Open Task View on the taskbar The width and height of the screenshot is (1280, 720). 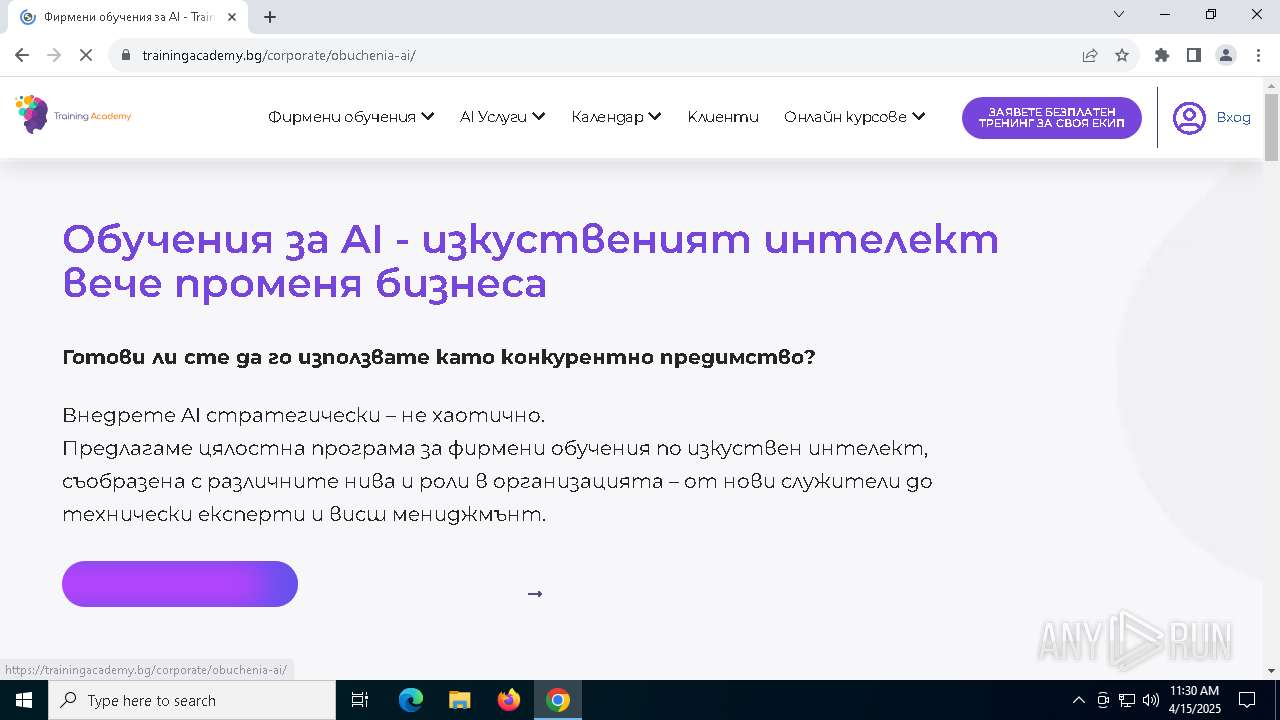360,700
